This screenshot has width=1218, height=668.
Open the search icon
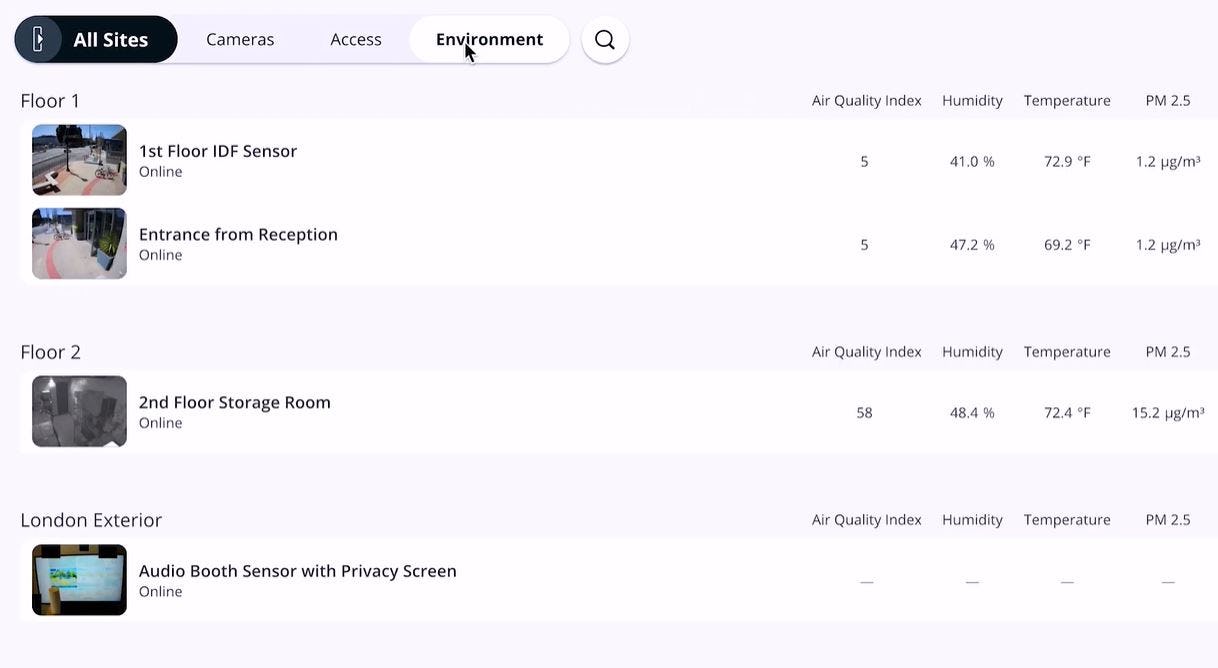click(x=604, y=38)
